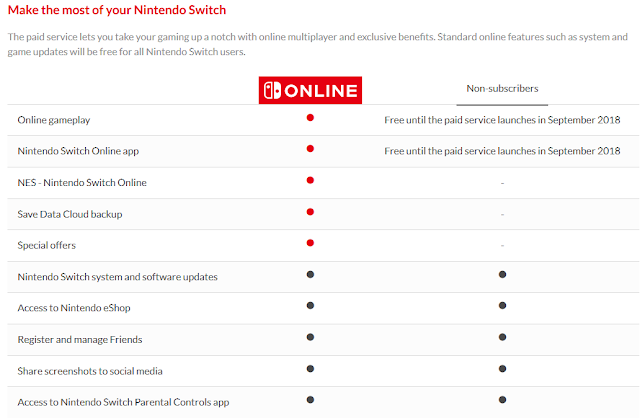
Task: Click the 'Make the most of your Nintendo Switch' heading
Action: pos(117,10)
